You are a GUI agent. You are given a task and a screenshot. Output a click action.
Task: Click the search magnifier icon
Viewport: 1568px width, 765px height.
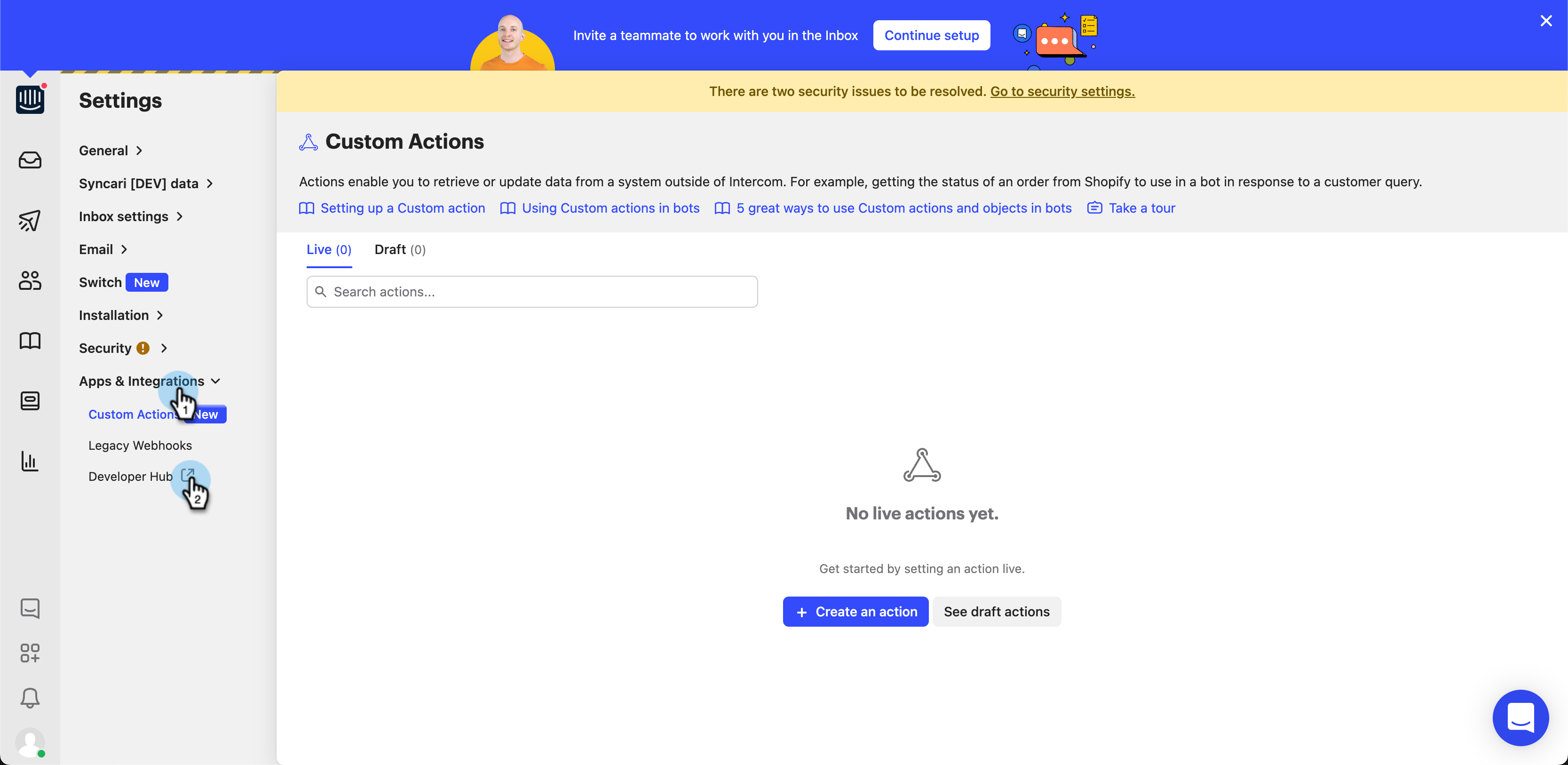click(x=321, y=292)
